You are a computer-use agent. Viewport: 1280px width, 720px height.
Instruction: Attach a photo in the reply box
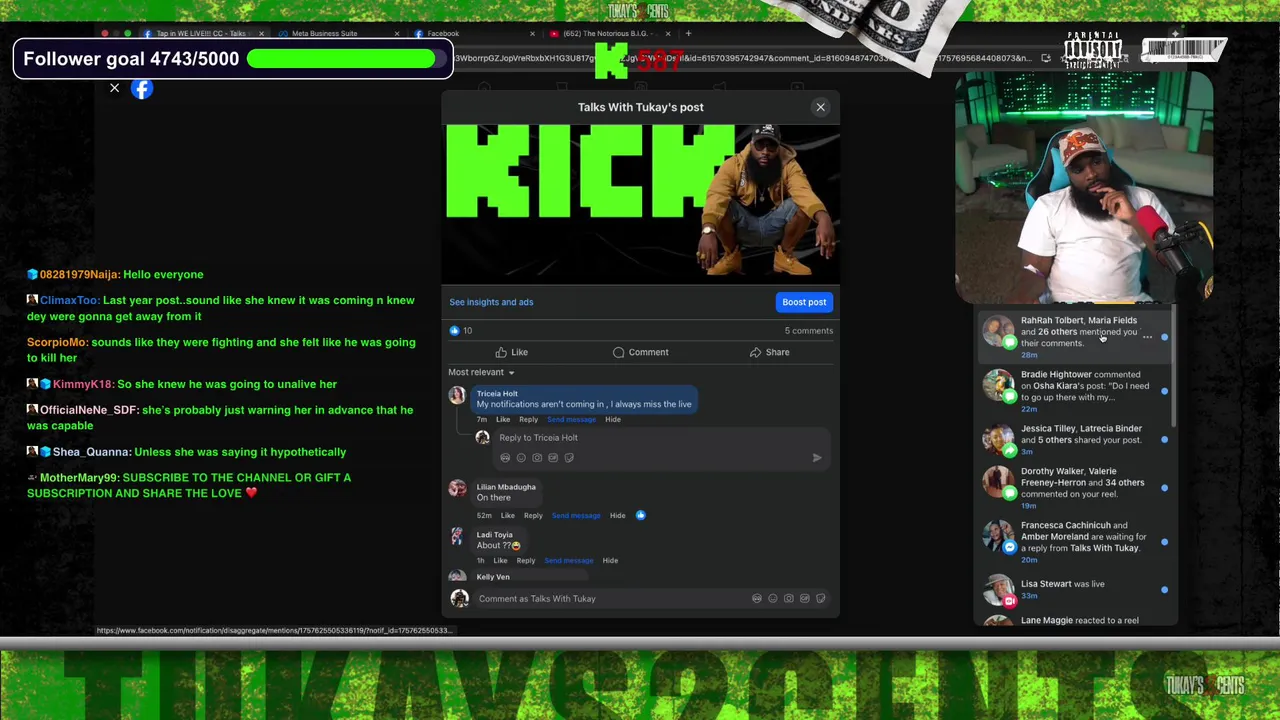point(537,458)
